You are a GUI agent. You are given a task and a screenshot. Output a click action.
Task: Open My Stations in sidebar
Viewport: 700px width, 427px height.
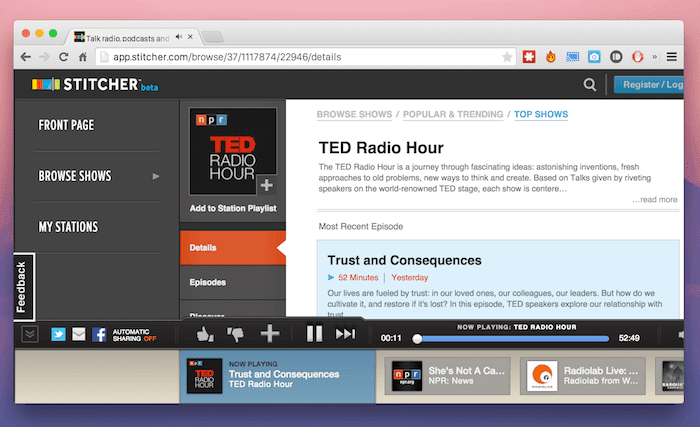click(68, 227)
